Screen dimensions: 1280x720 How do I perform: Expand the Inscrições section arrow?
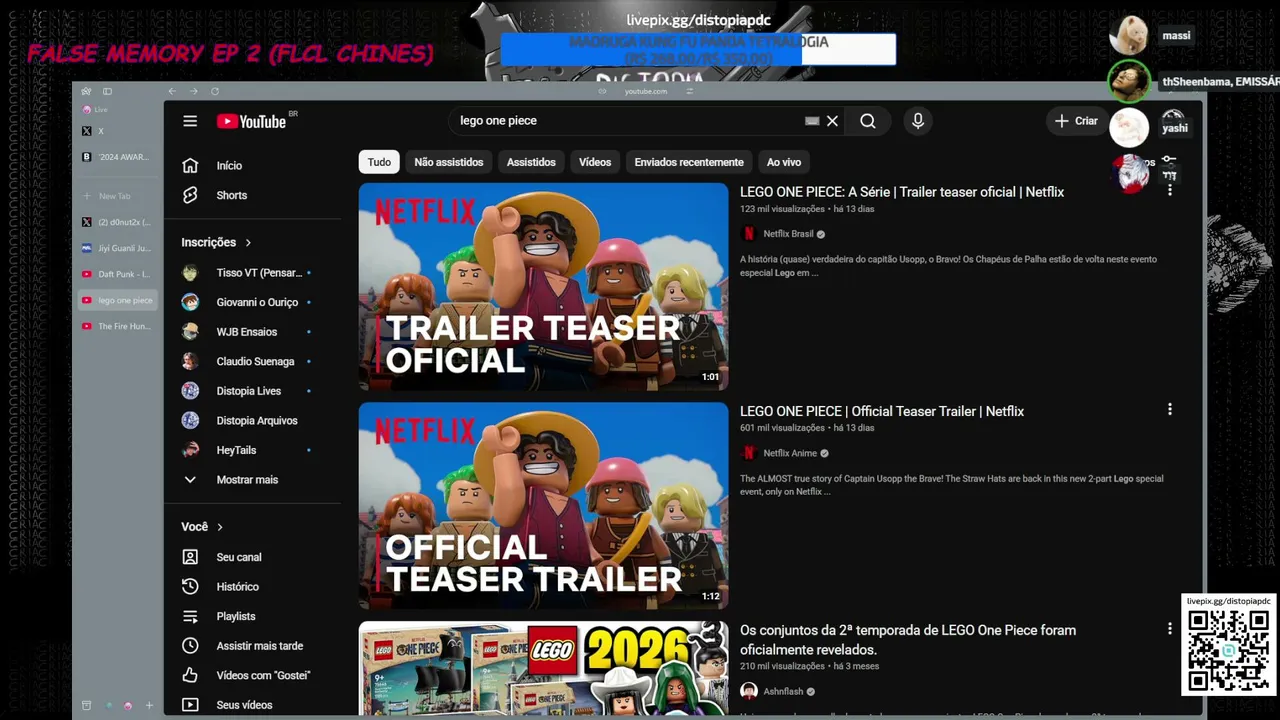click(x=248, y=243)
